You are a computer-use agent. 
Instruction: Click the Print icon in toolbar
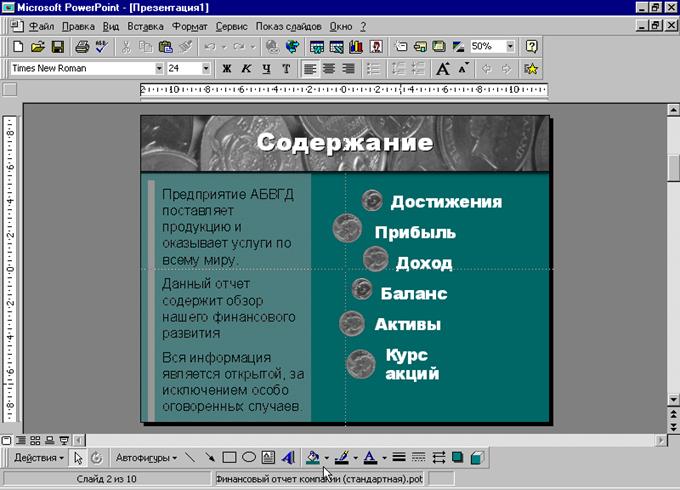(x=82, y=46)
